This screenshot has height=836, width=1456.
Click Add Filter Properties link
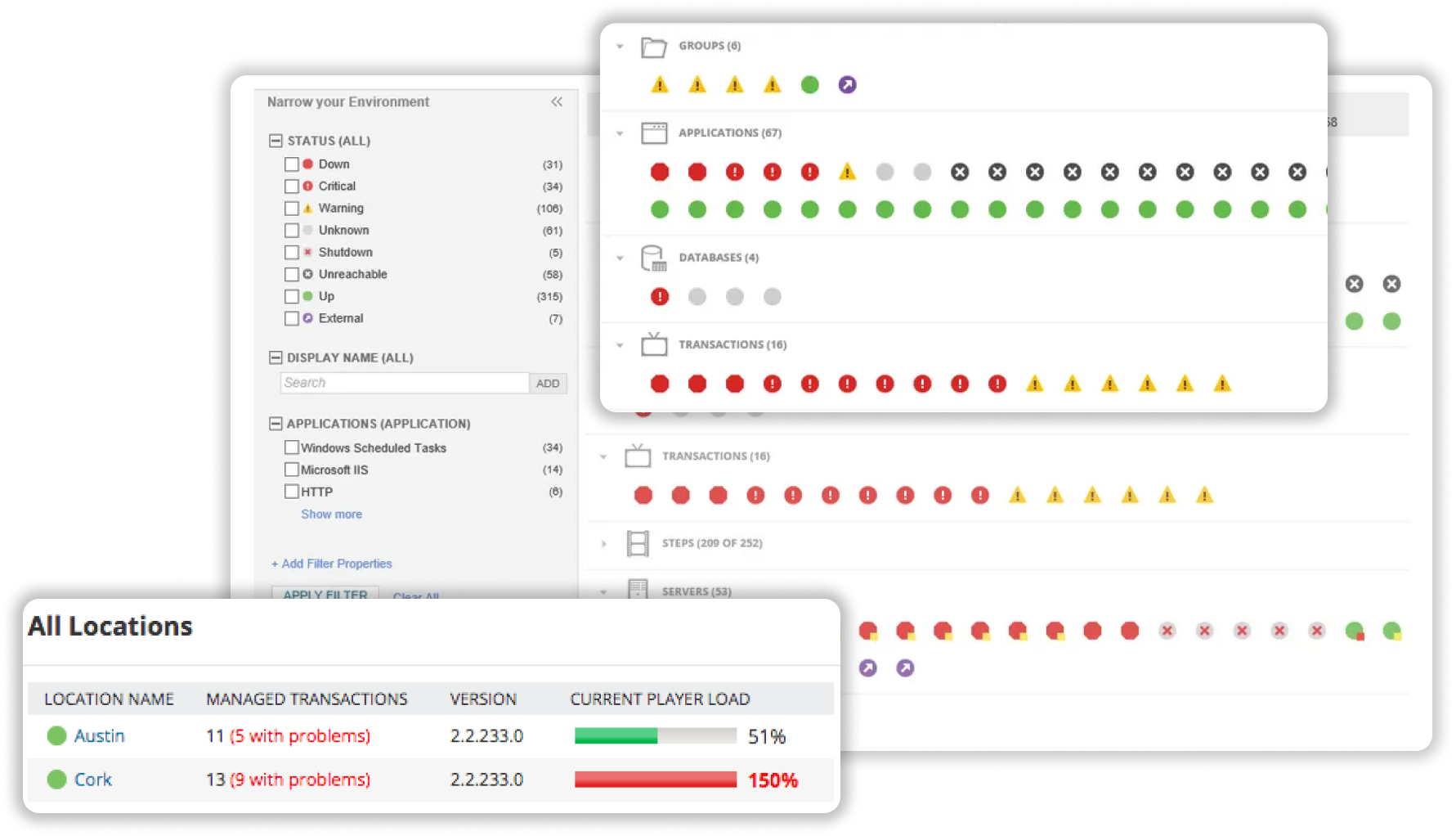click(x=332, y=564)
